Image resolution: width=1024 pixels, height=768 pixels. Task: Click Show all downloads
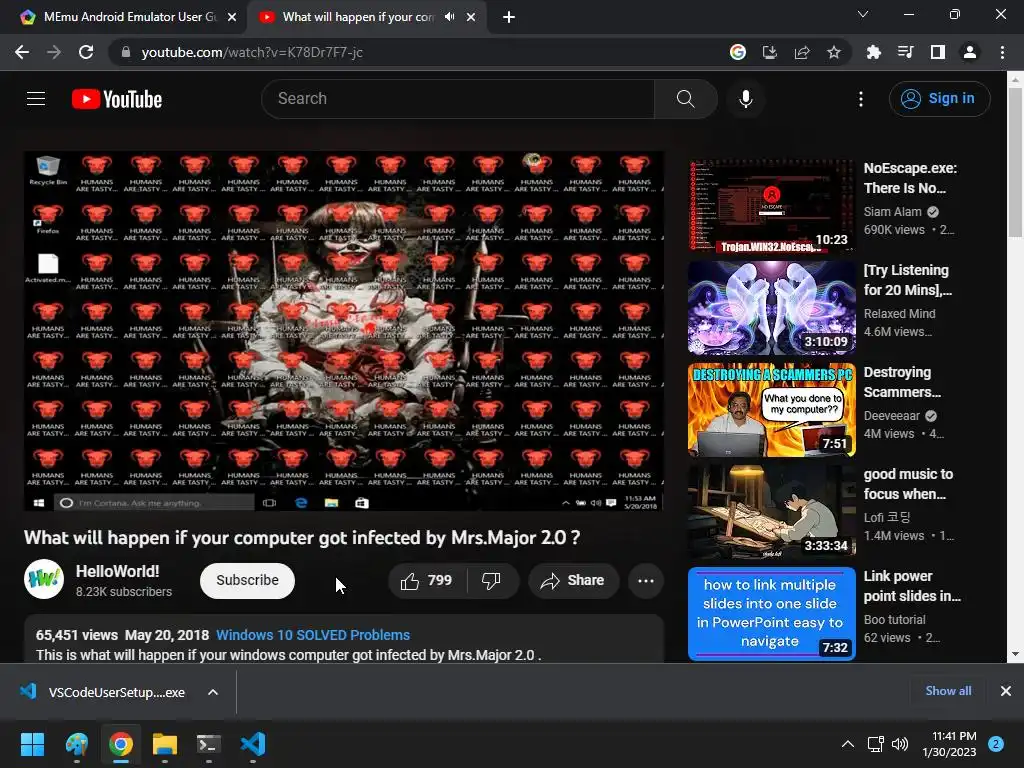coord(948,691)
